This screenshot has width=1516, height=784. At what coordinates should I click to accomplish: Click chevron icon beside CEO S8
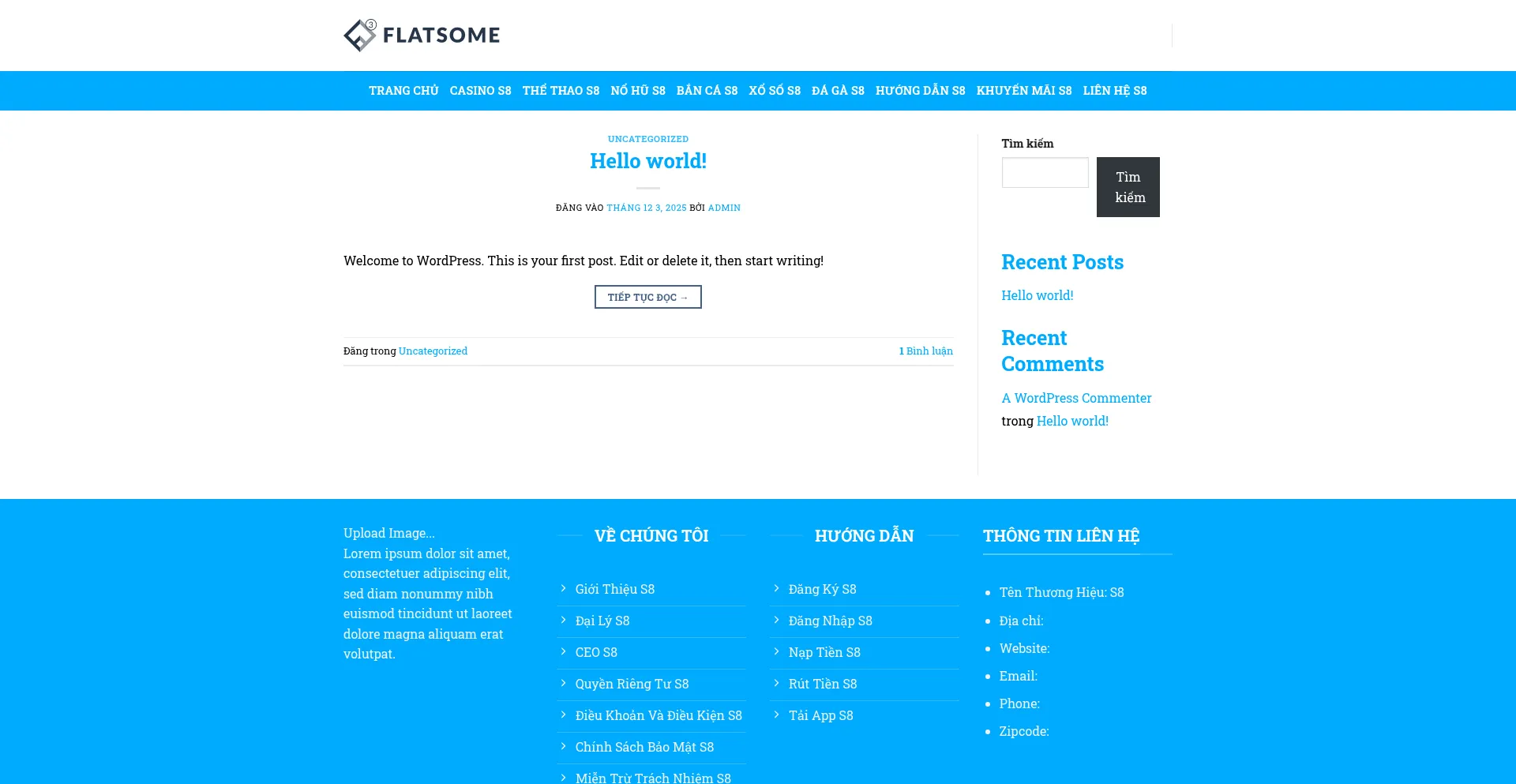point(563,651)
